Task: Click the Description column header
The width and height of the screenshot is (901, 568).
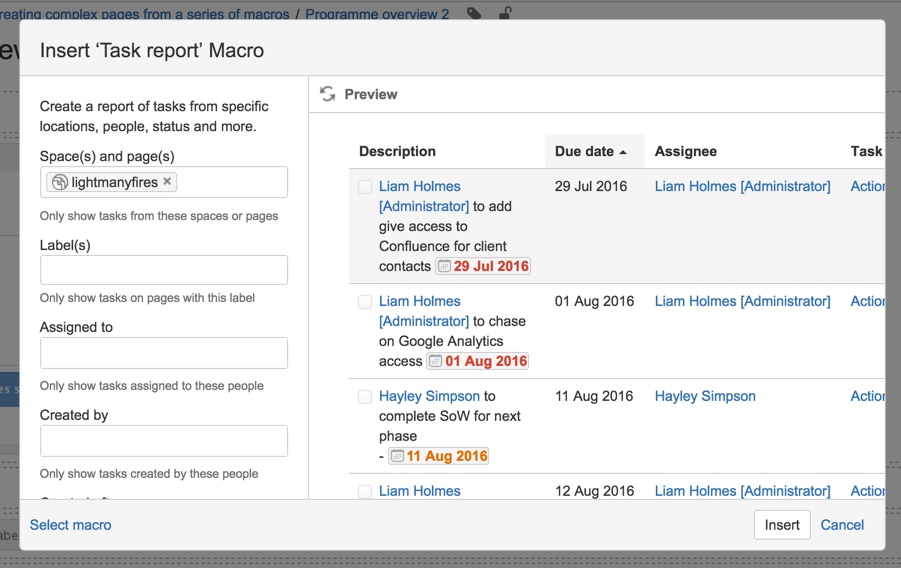Action: click(397, 151)
